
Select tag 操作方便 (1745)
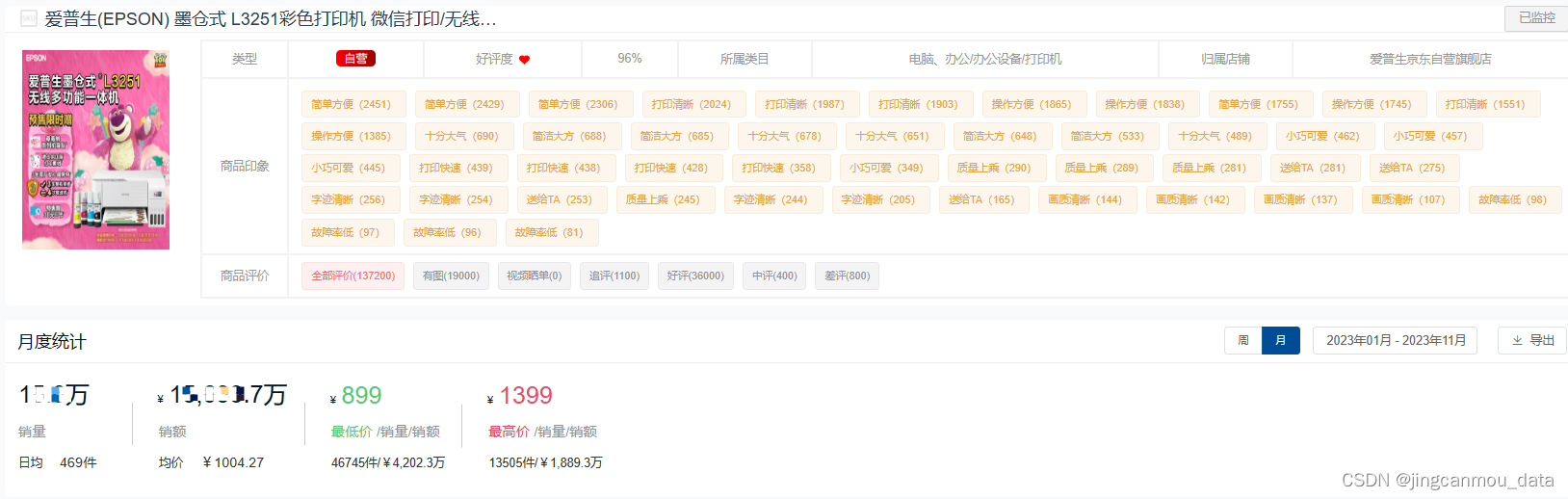pos(1372,104)
